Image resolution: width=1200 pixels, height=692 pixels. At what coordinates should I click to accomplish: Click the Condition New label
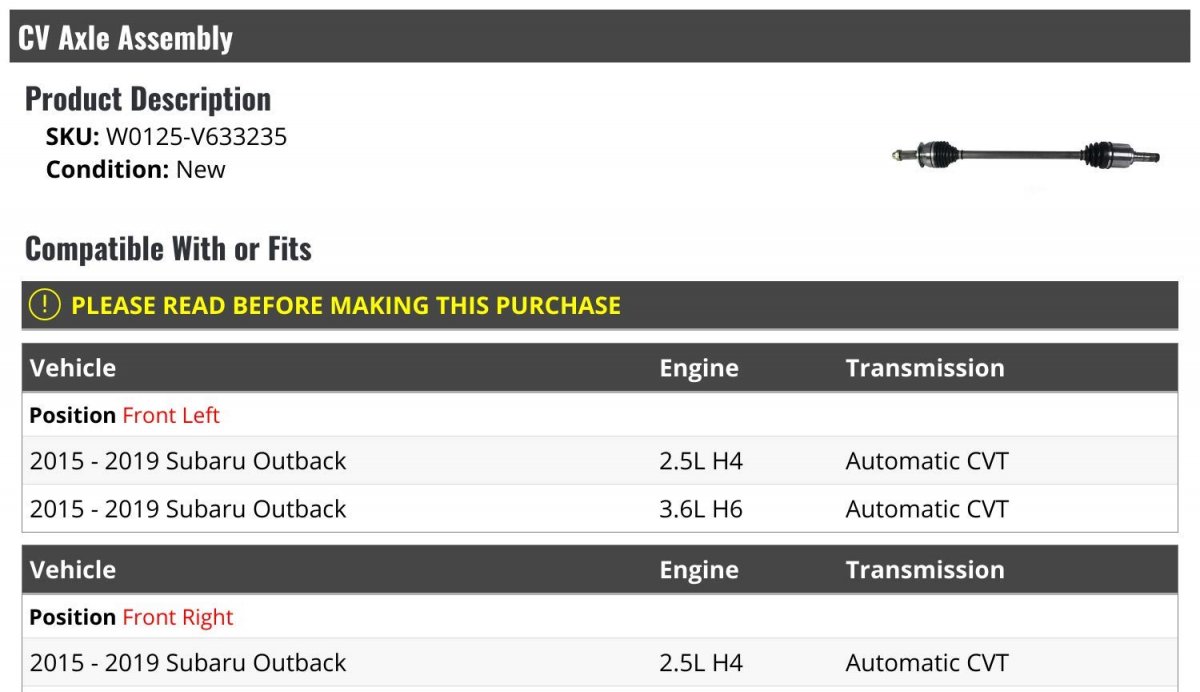point(136,169)
